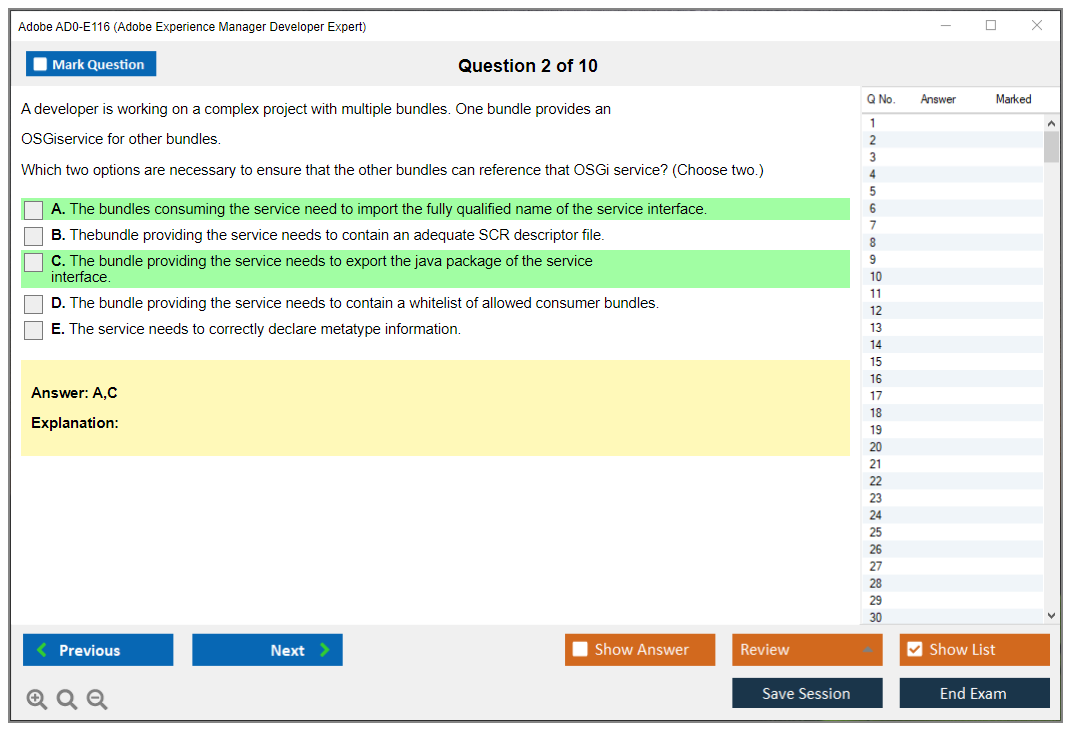Screen dimensions: 1075x735
Task: Click the zoom reset magnifier icon
Action: pos(67,700)
